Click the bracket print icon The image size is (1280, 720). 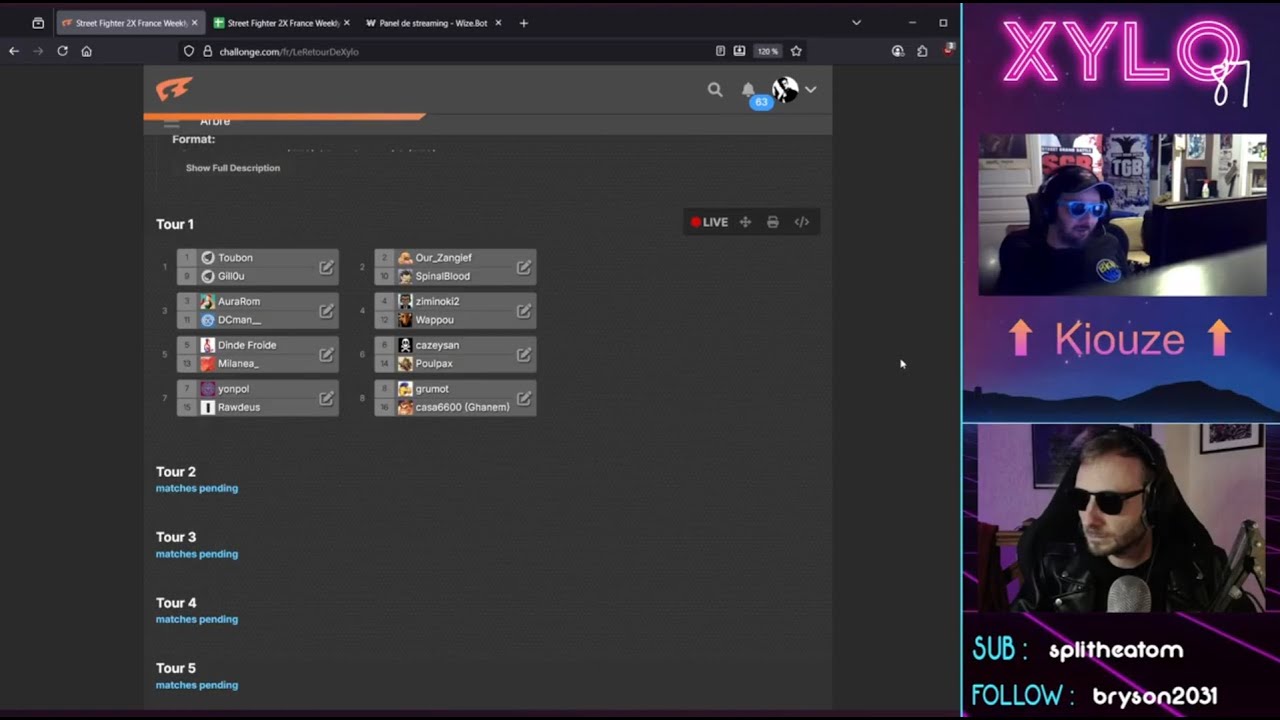pyautogui.click(x=773, y=222)
